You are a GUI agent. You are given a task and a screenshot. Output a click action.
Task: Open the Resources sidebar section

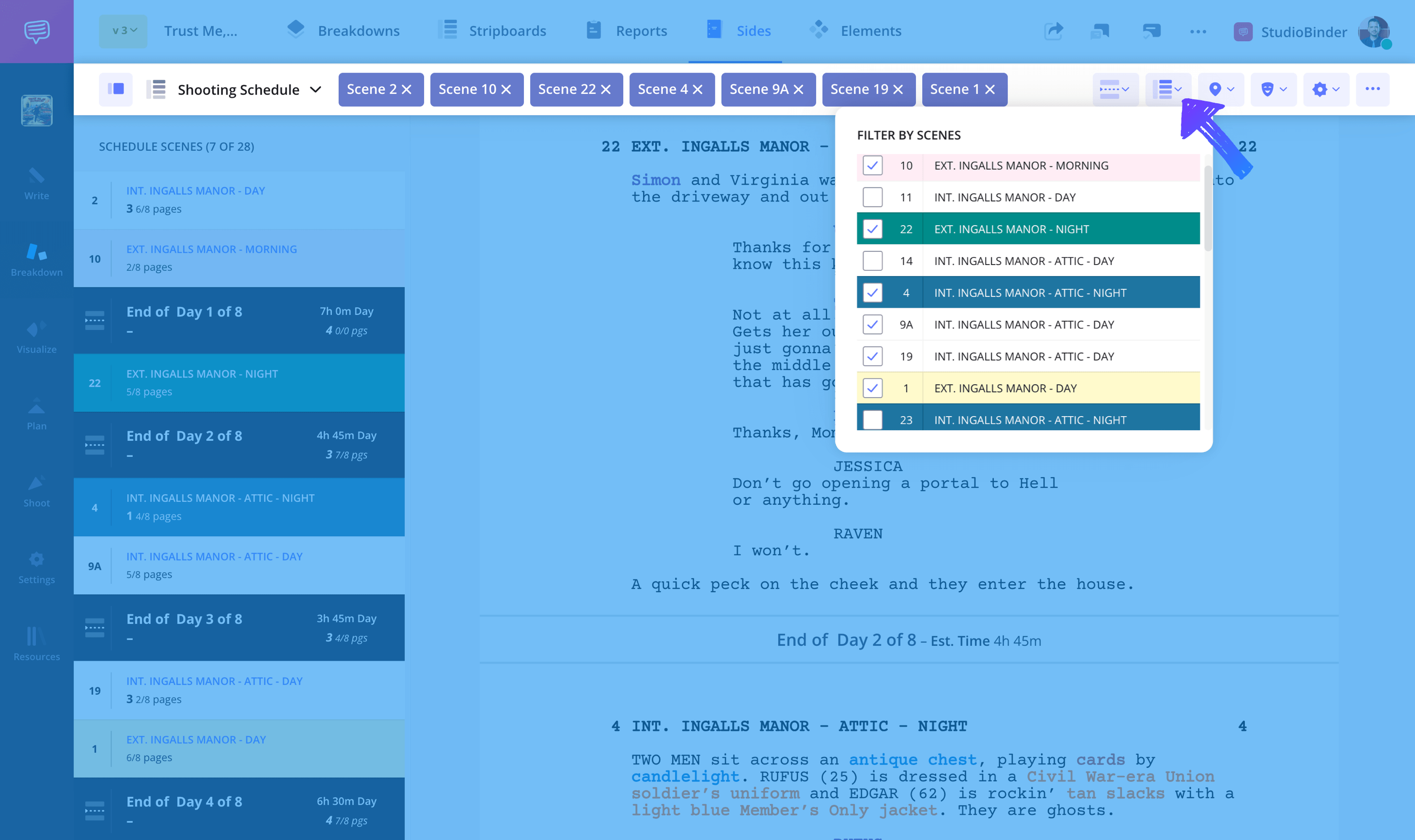point(36,645)
